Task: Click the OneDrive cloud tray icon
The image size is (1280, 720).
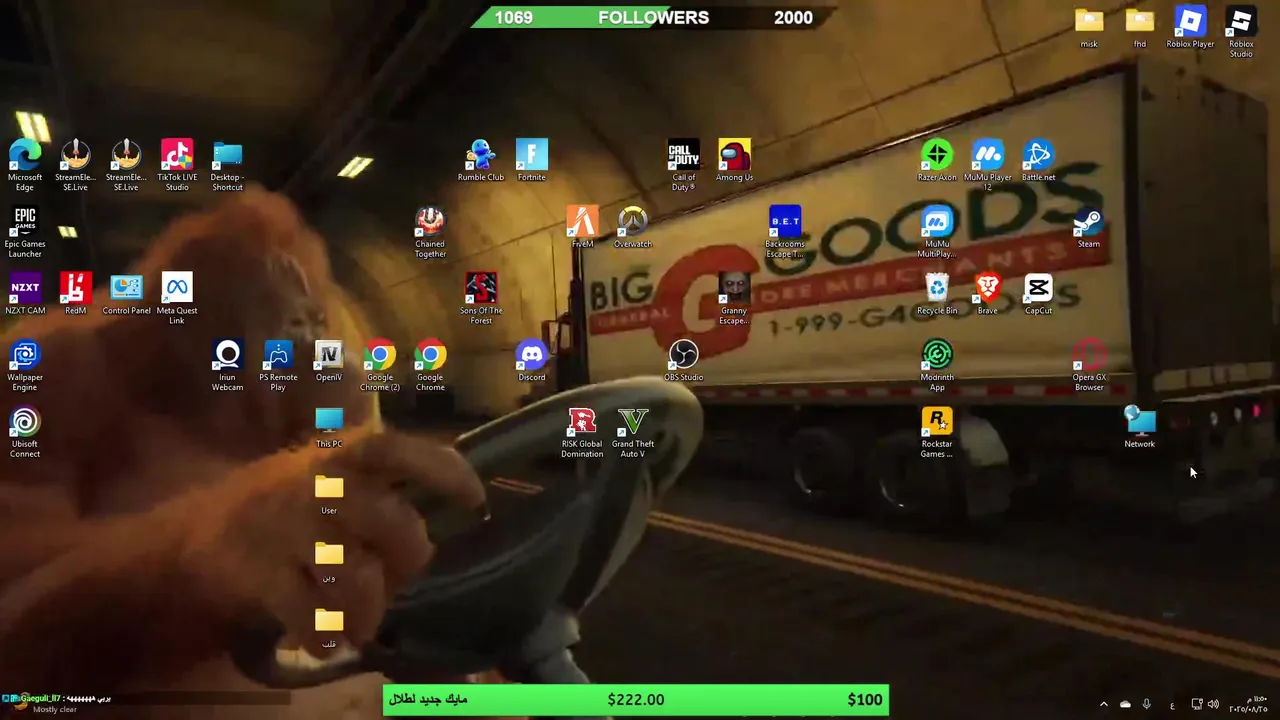Action: 1125,705
